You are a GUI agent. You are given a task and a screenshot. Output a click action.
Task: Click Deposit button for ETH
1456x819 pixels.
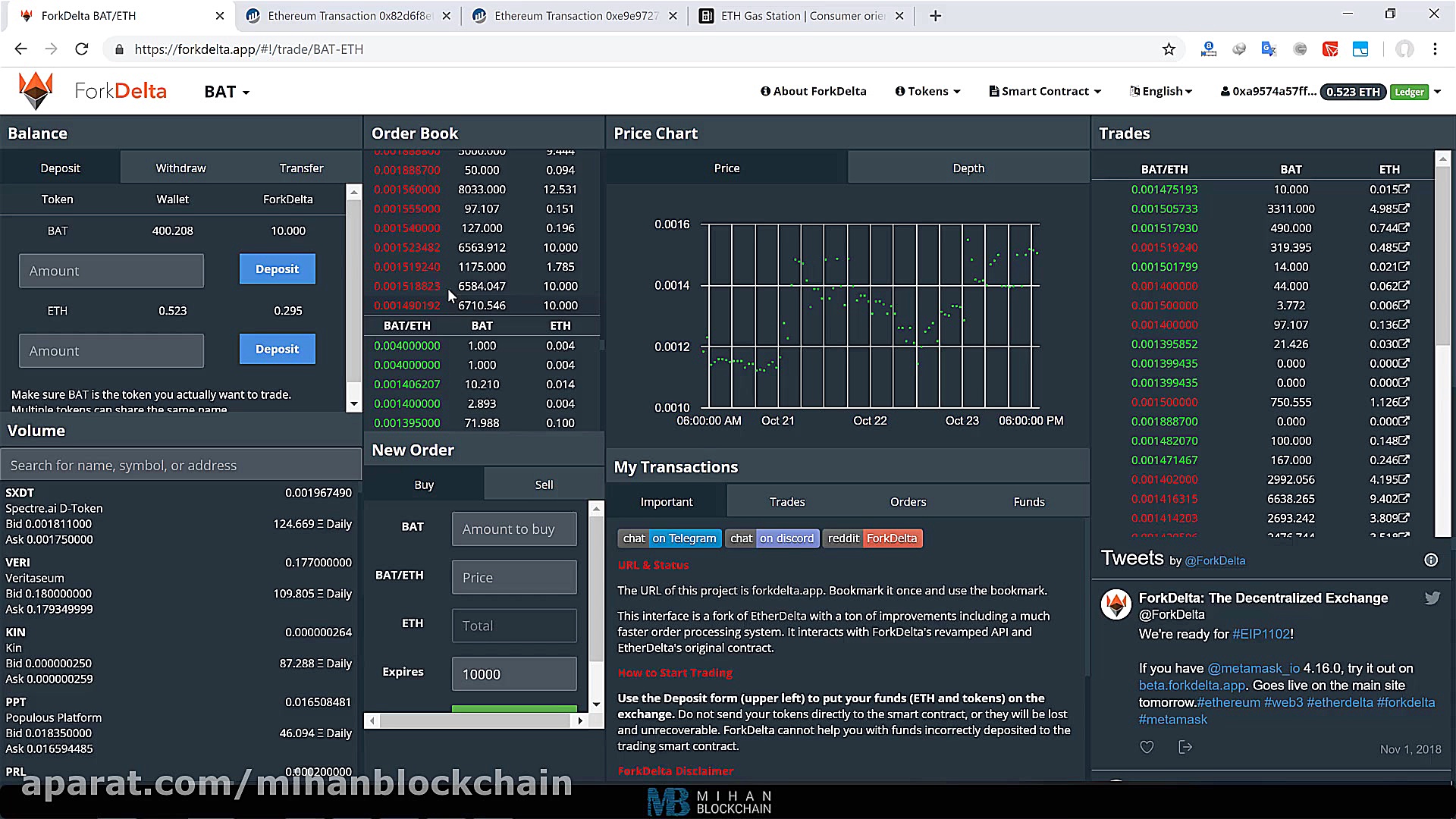click(277, 349)
